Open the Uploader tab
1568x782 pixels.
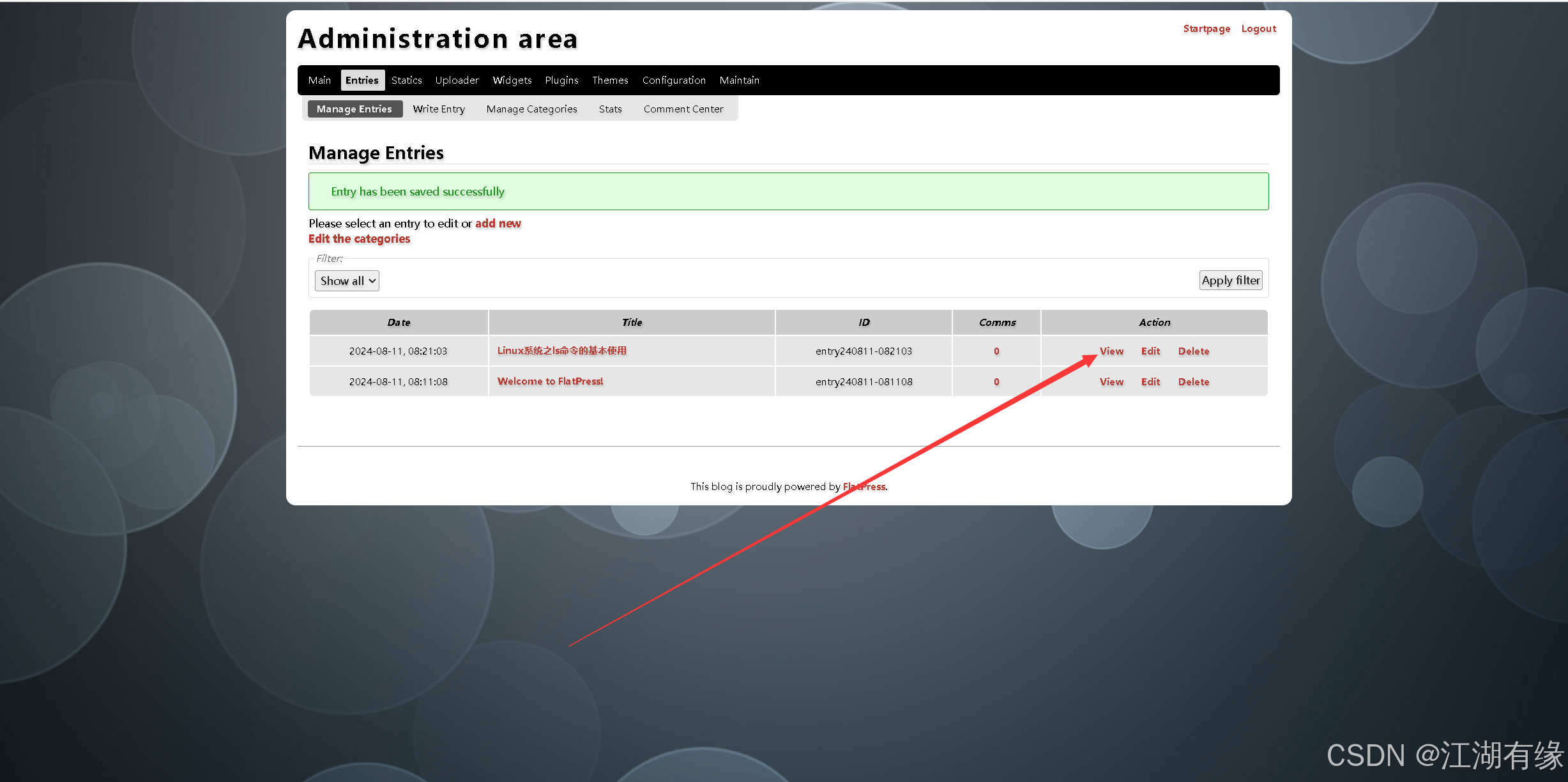coord(457,80)
